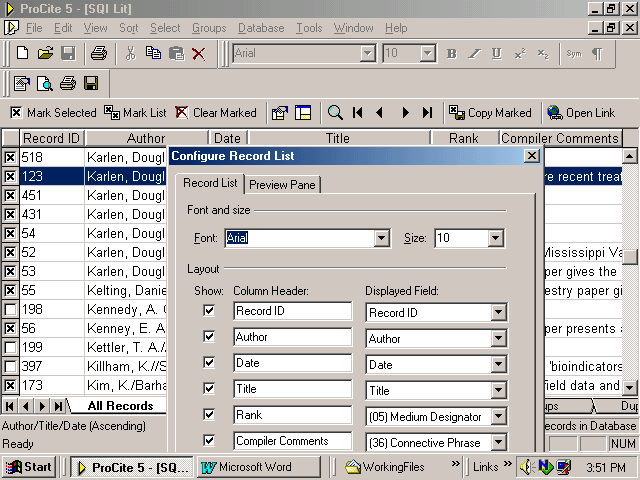This screenshot has height=480, width=640.
Task: Select the All Records tab
Action: coord(120,405)
